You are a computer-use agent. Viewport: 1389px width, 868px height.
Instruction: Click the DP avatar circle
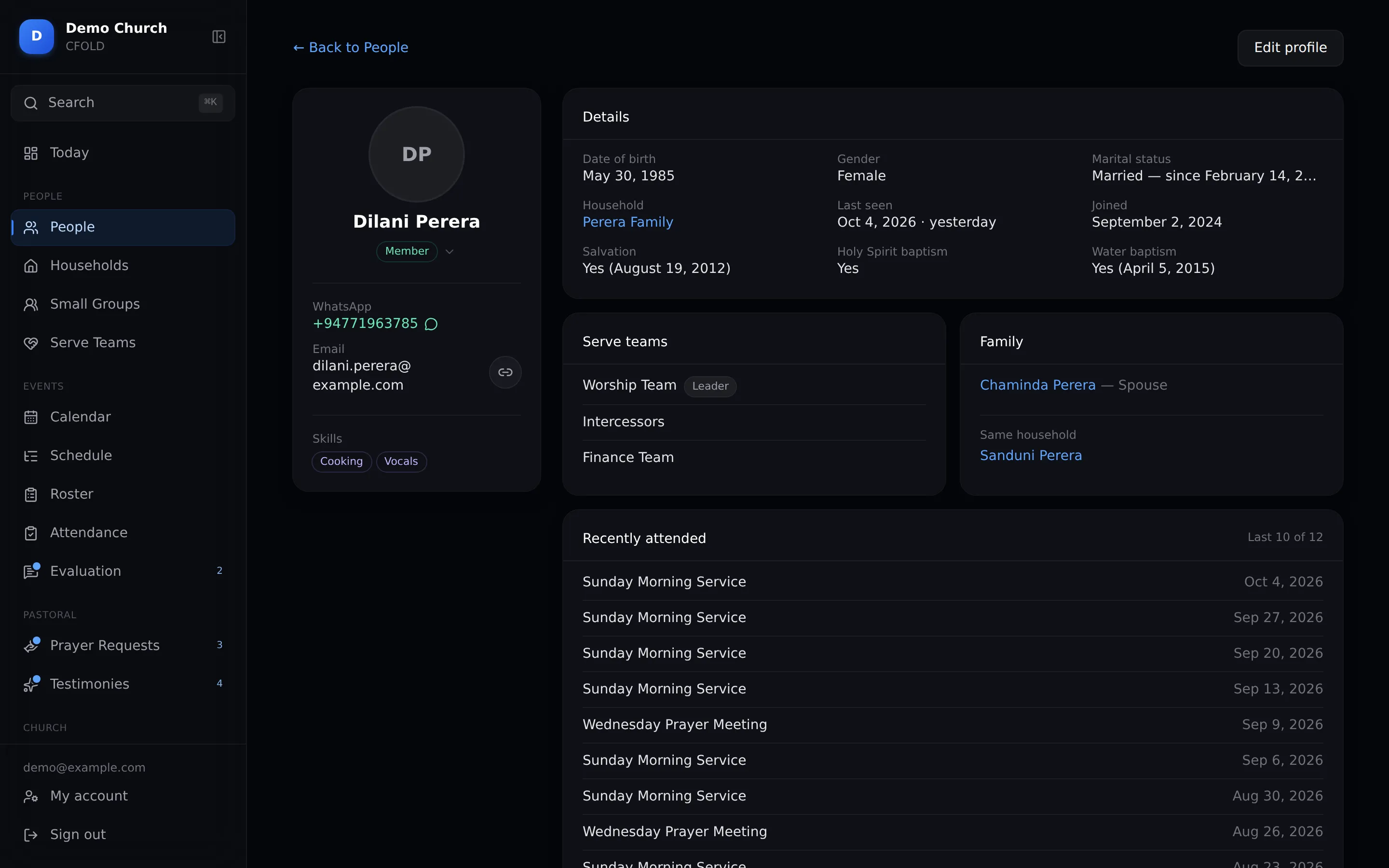click(x=417, y=154)
